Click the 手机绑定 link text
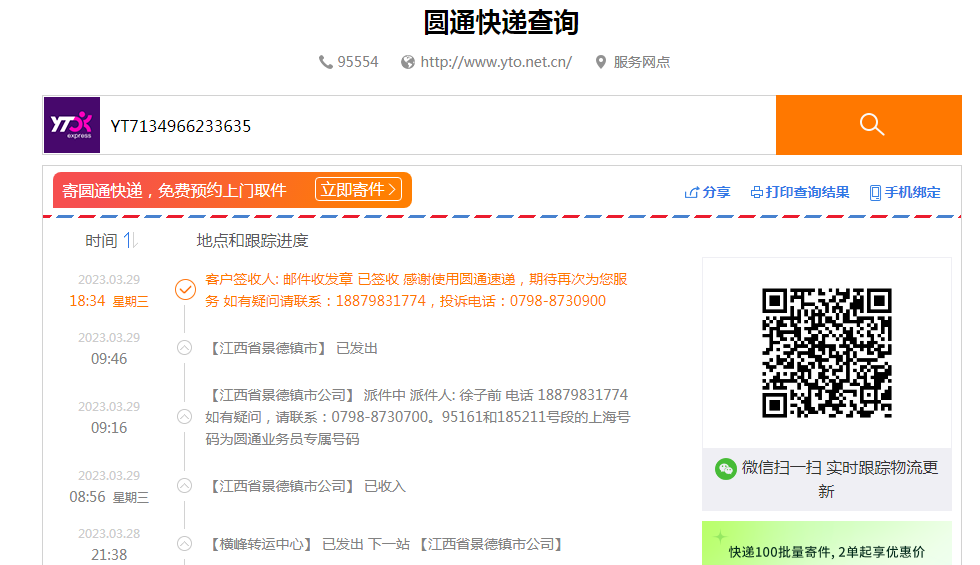Screen dimensions: 980x565 912,192
